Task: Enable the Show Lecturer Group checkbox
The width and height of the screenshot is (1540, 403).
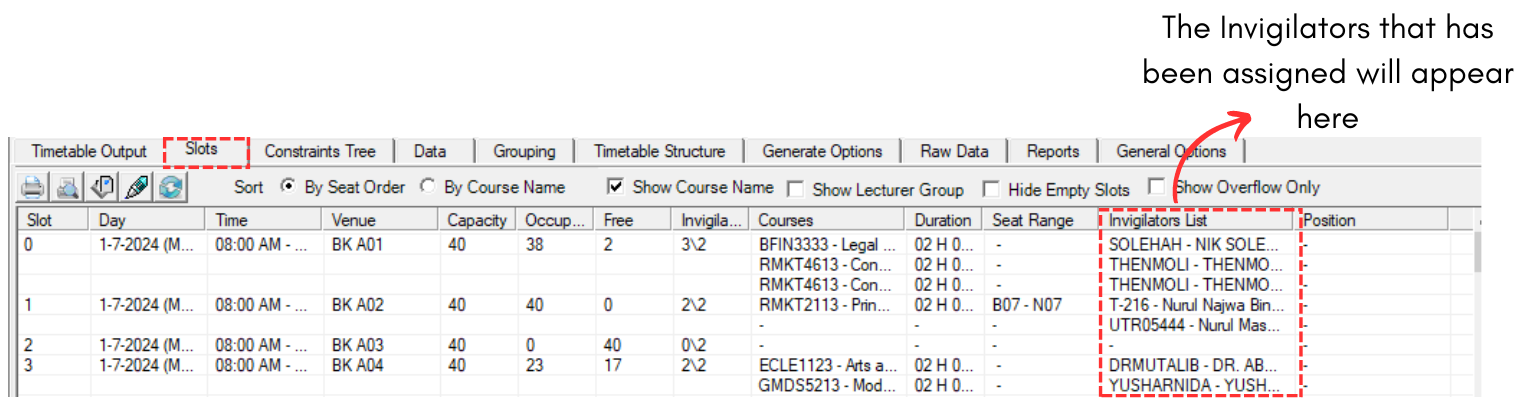Action: (x=796, y=189)
